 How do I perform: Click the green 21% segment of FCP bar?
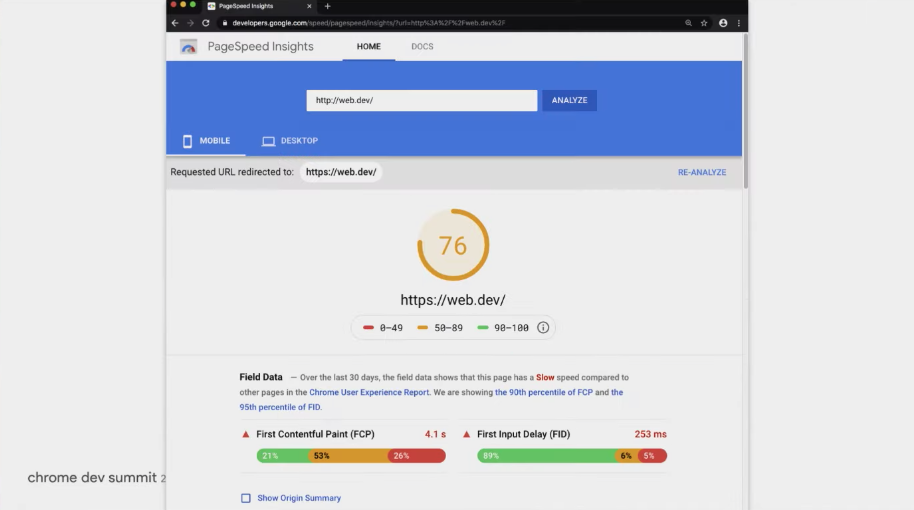282,456
